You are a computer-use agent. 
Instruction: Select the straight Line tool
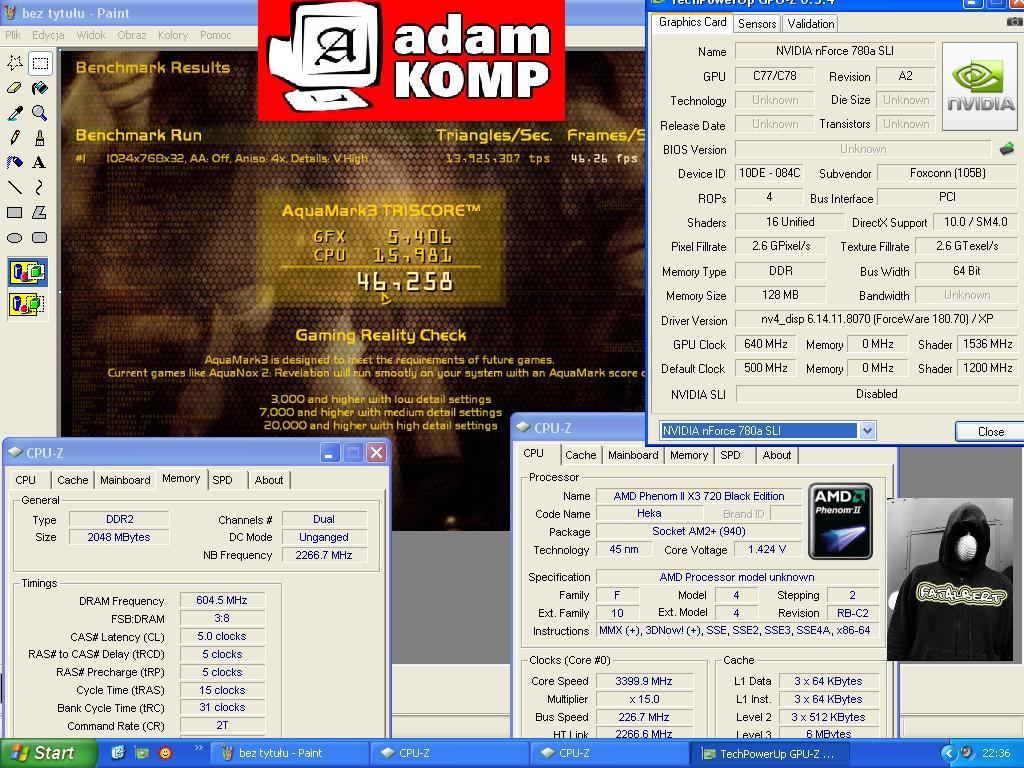point(14,187)
